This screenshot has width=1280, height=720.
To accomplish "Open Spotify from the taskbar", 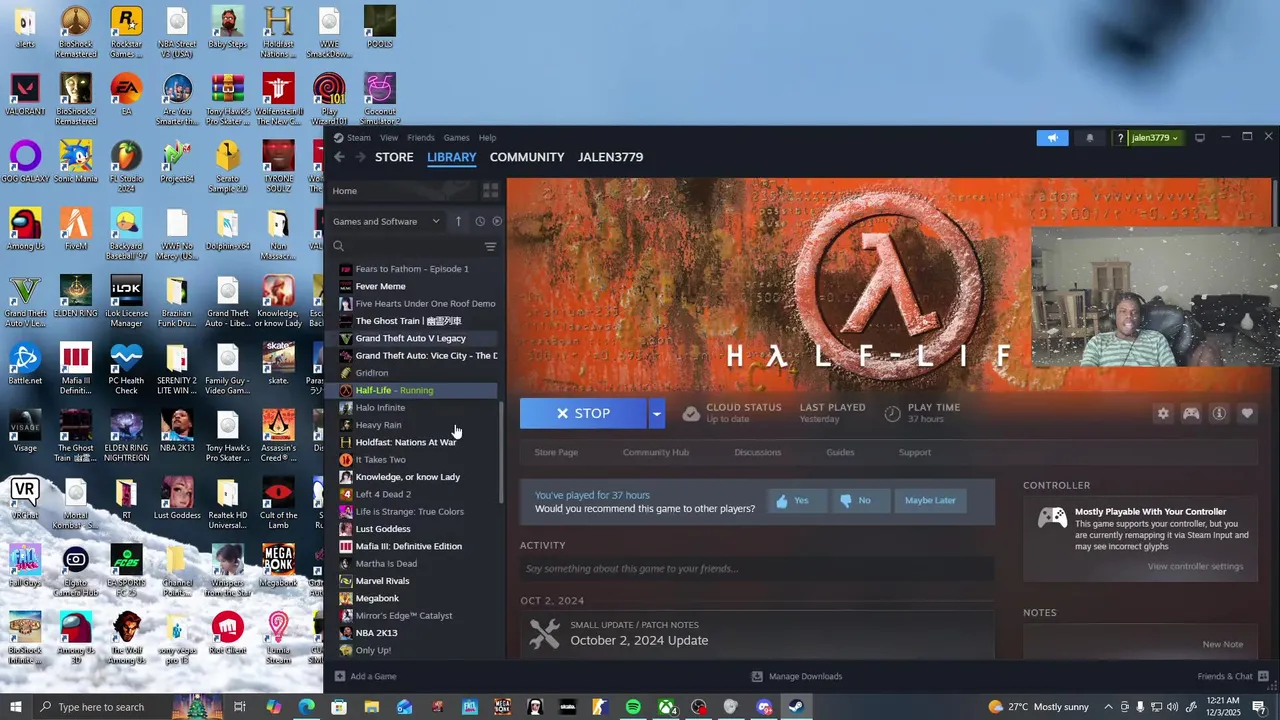I will pos(633,707).
